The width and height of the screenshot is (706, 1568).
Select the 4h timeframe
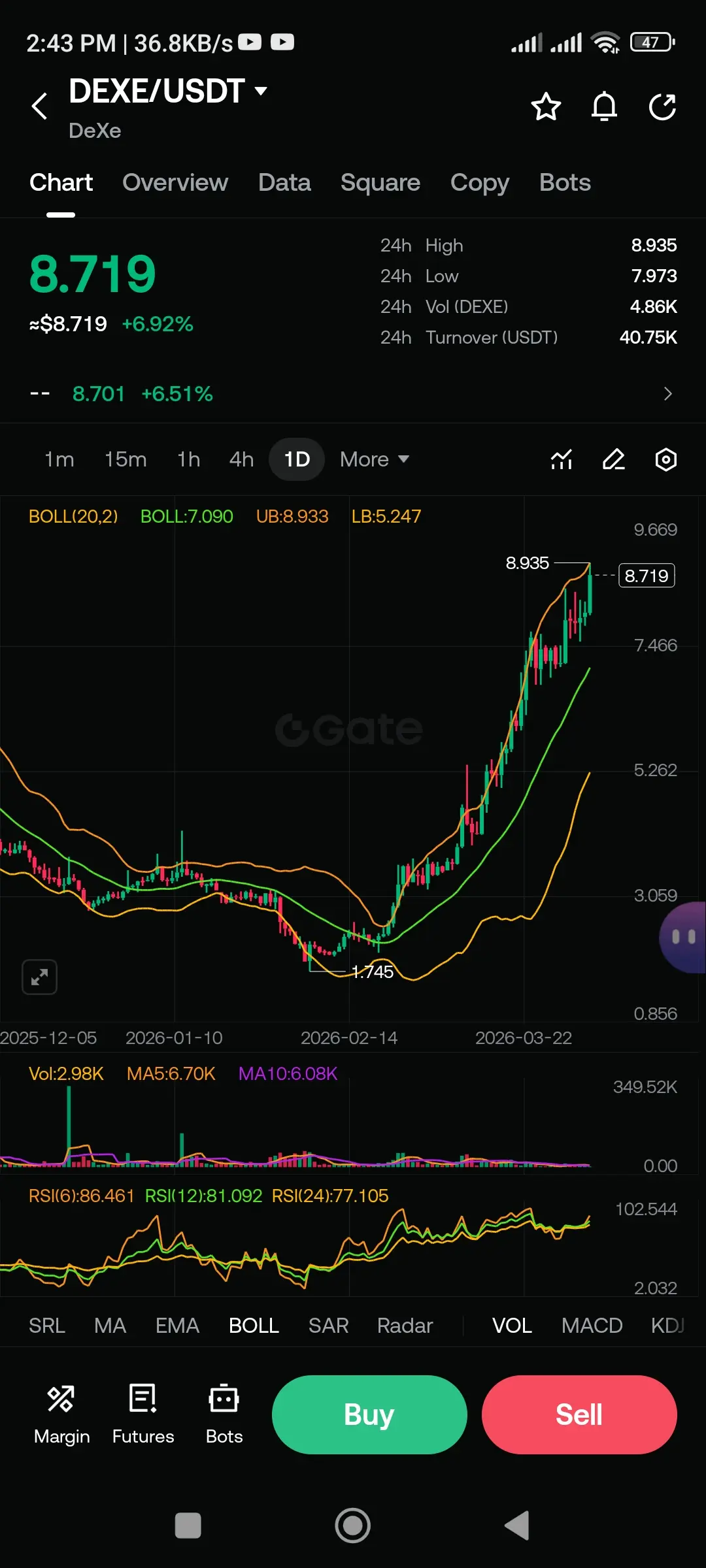click(x=241, y=459)
